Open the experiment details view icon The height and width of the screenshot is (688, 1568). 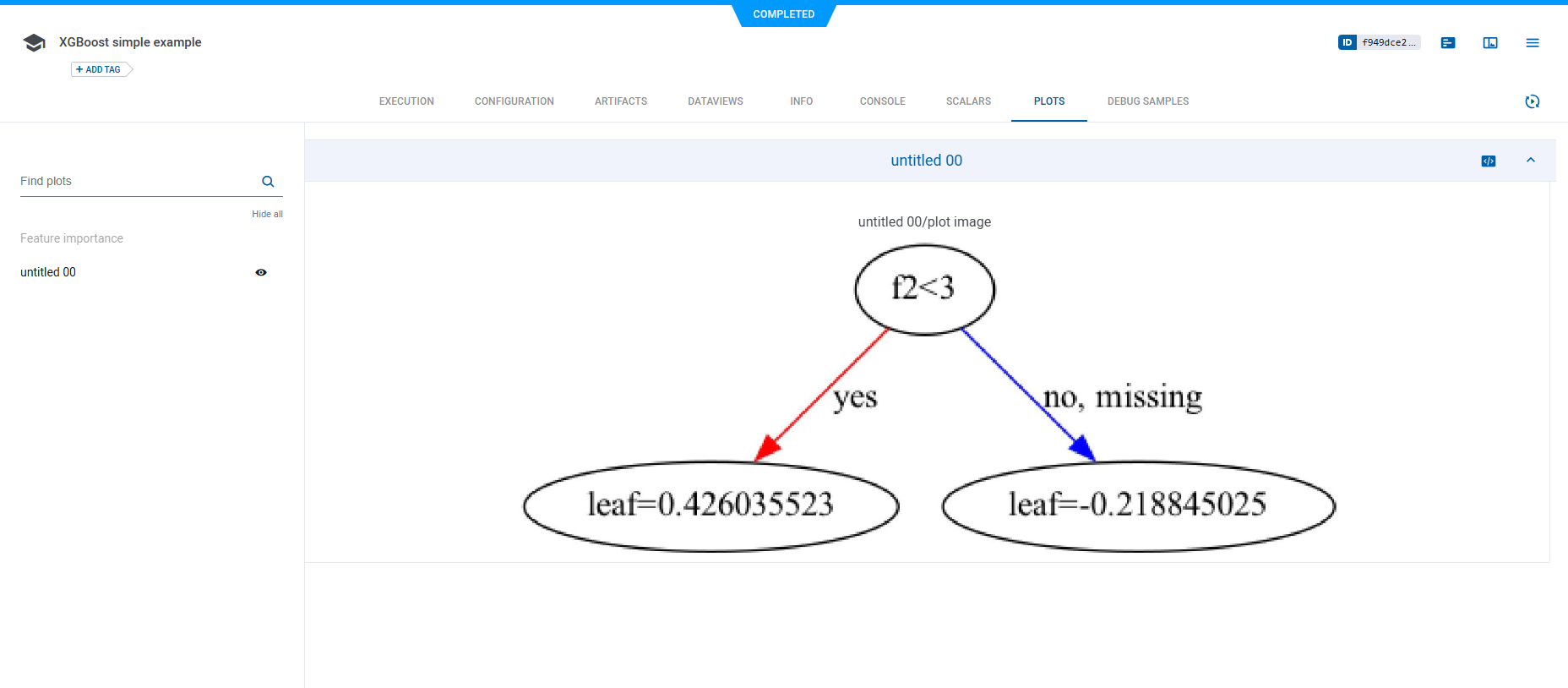point(1448,43)
